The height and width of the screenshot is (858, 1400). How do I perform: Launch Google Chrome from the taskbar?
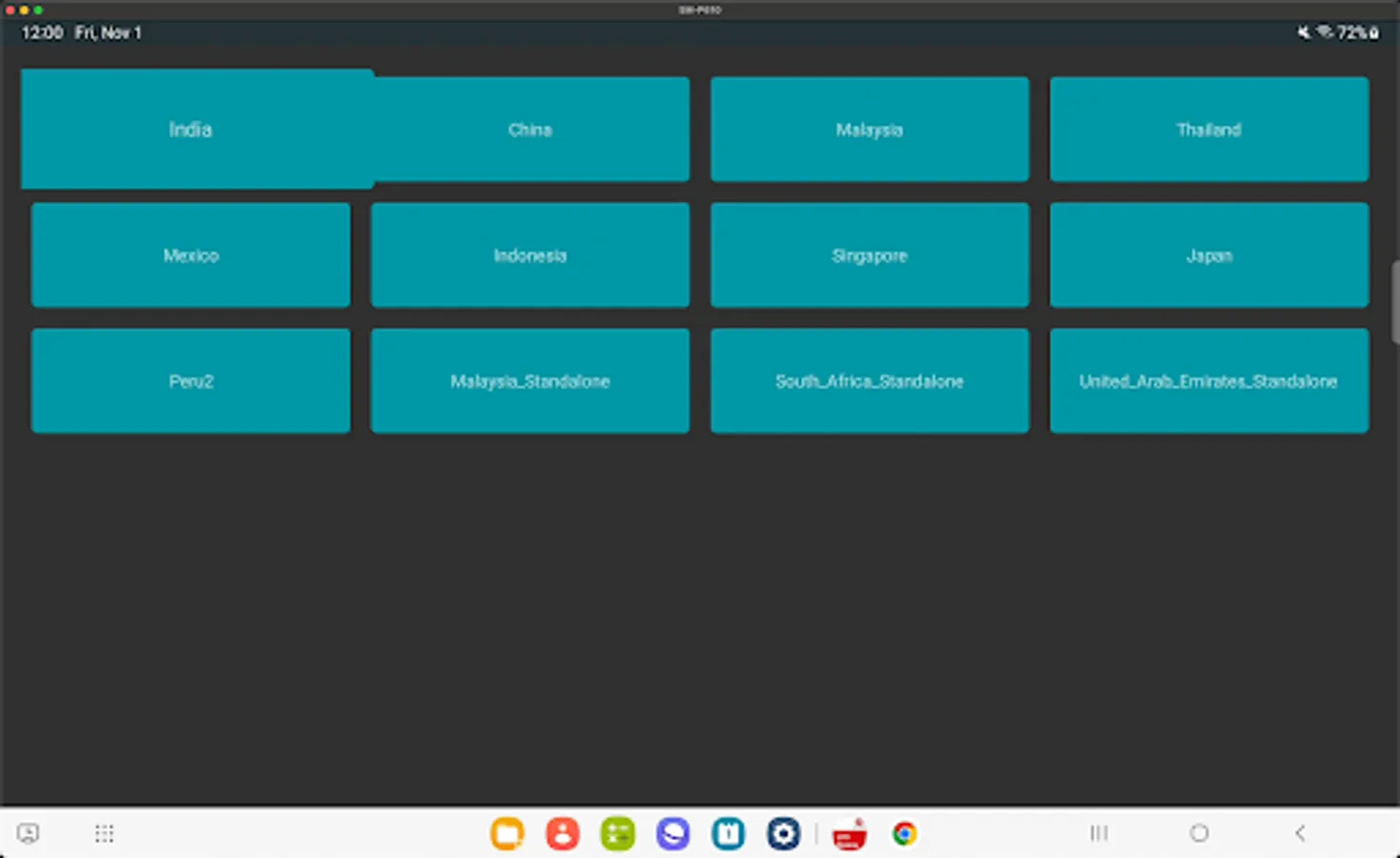tap(903, 833)
